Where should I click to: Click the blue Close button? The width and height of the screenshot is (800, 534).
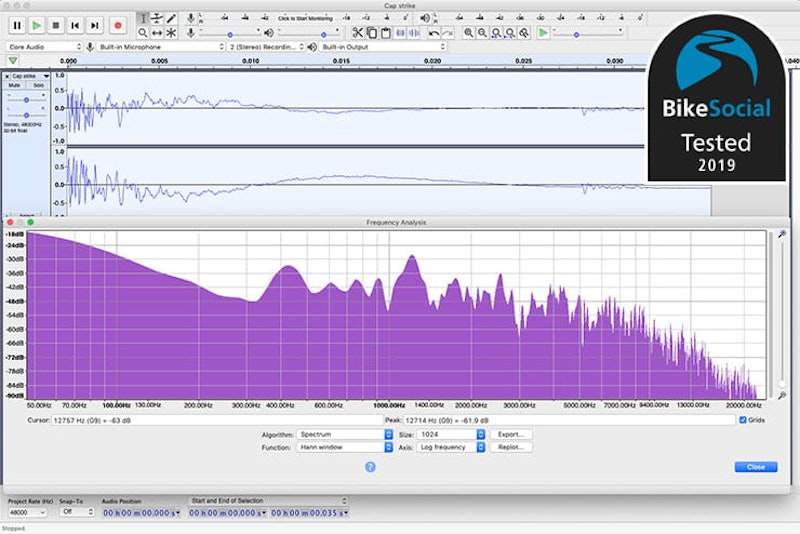click(x=756, y=467)
